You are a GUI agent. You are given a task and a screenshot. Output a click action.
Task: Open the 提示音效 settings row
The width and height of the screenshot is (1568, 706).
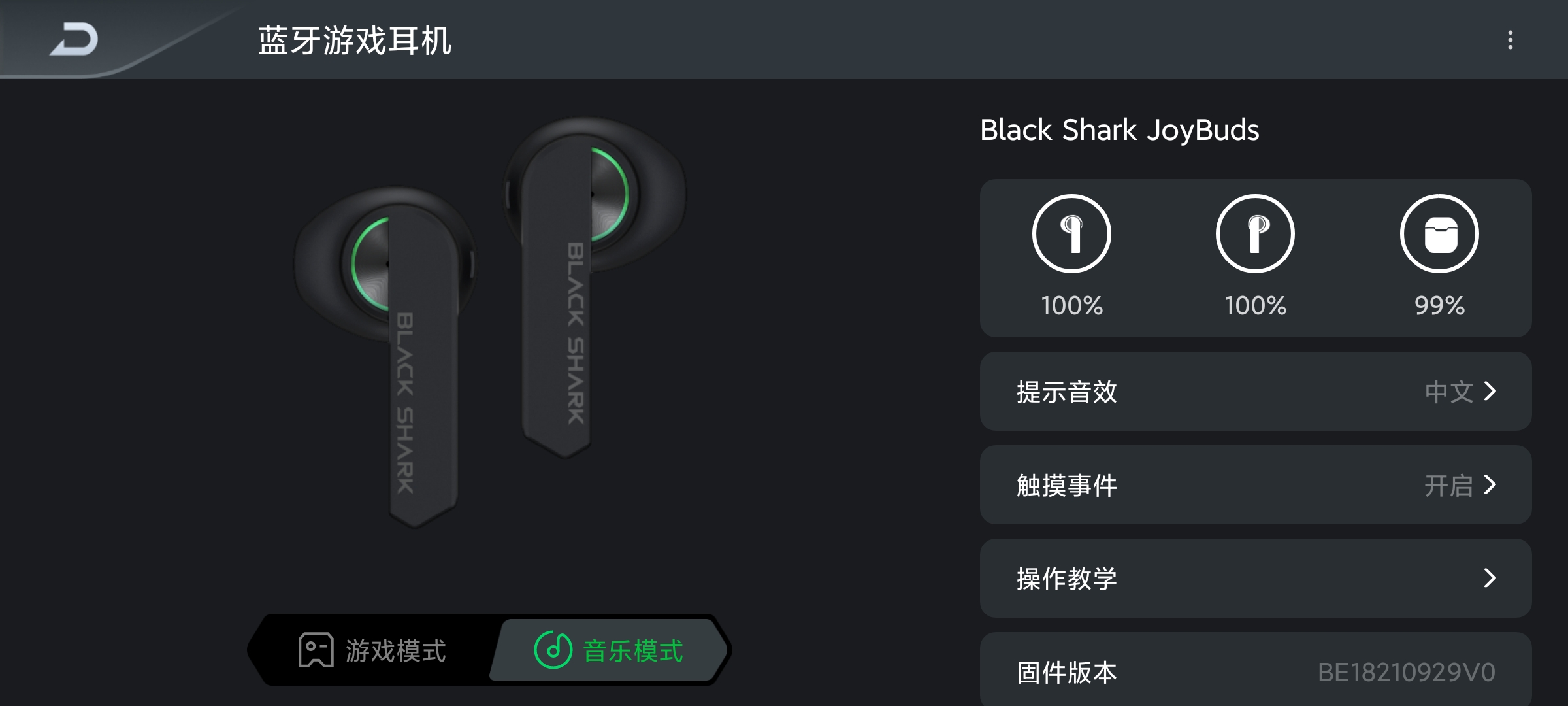(x=1256, y=391)
